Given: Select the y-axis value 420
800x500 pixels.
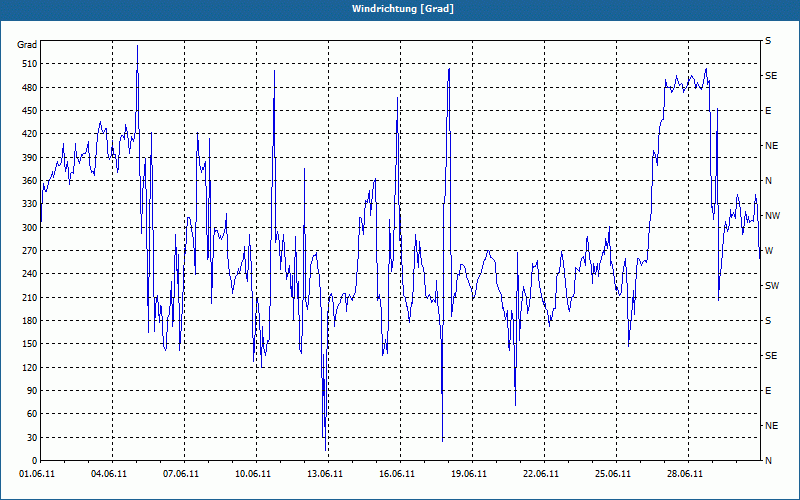Looking at the screenshot, I should 30,134.
